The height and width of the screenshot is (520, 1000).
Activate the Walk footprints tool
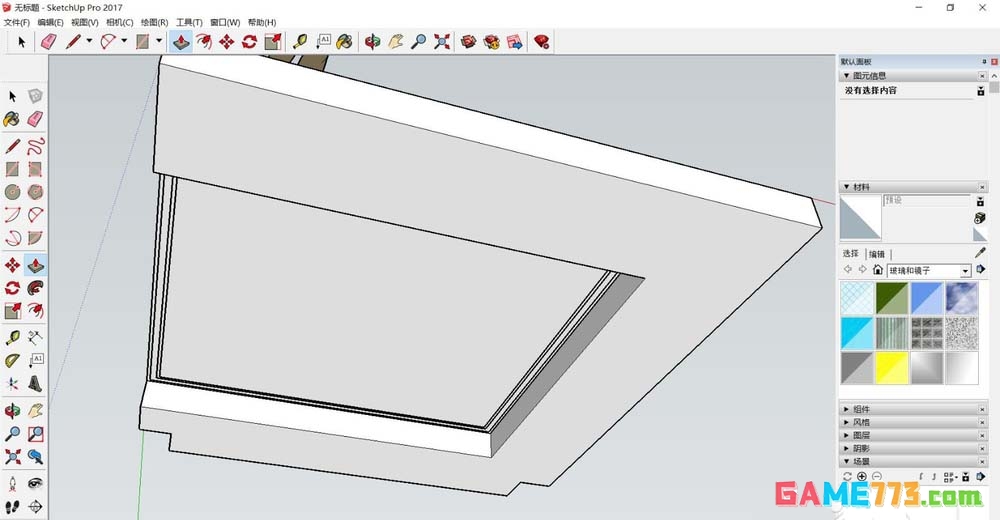[12, 507]
